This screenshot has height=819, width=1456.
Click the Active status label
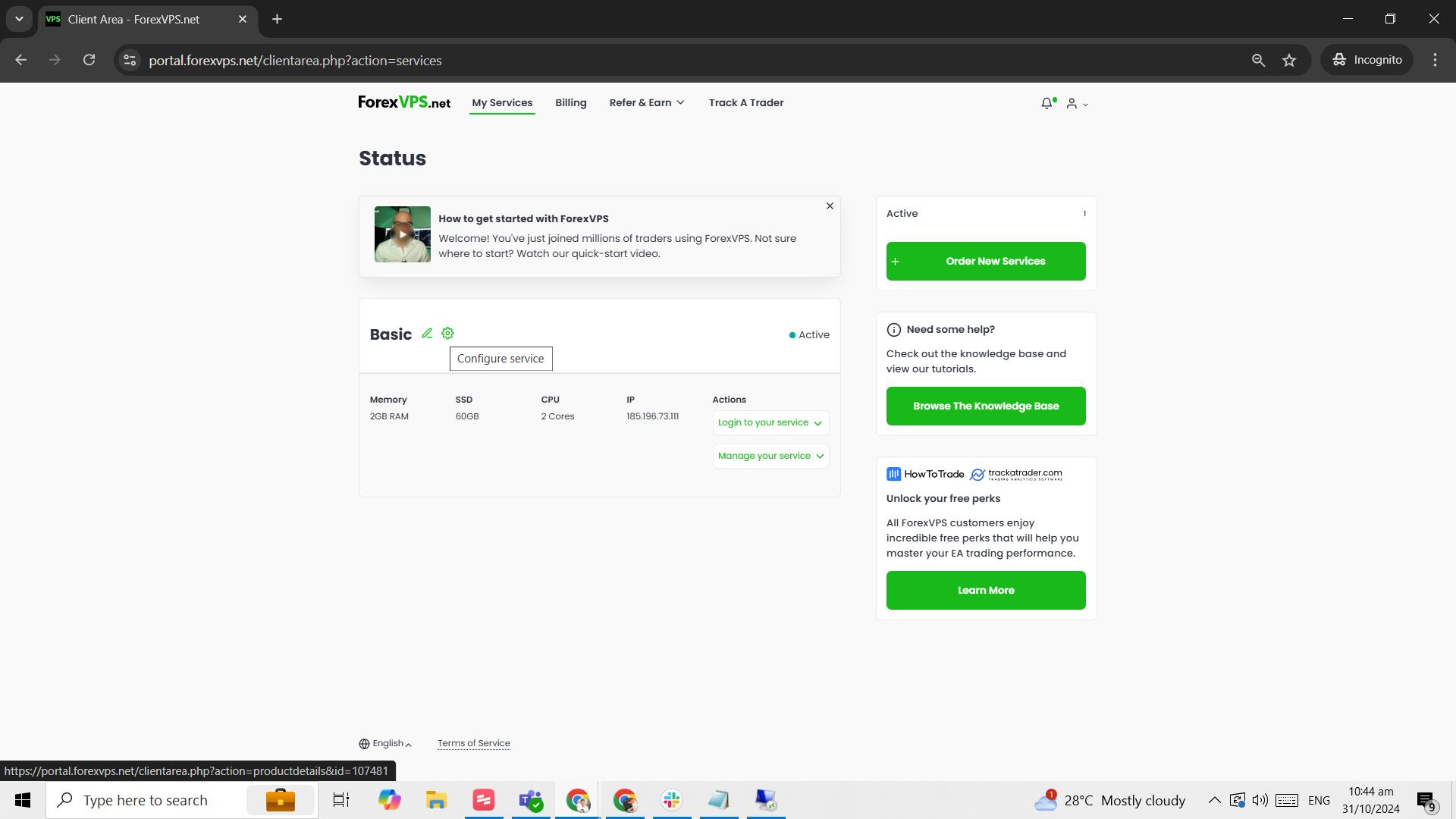coord(809,335)
